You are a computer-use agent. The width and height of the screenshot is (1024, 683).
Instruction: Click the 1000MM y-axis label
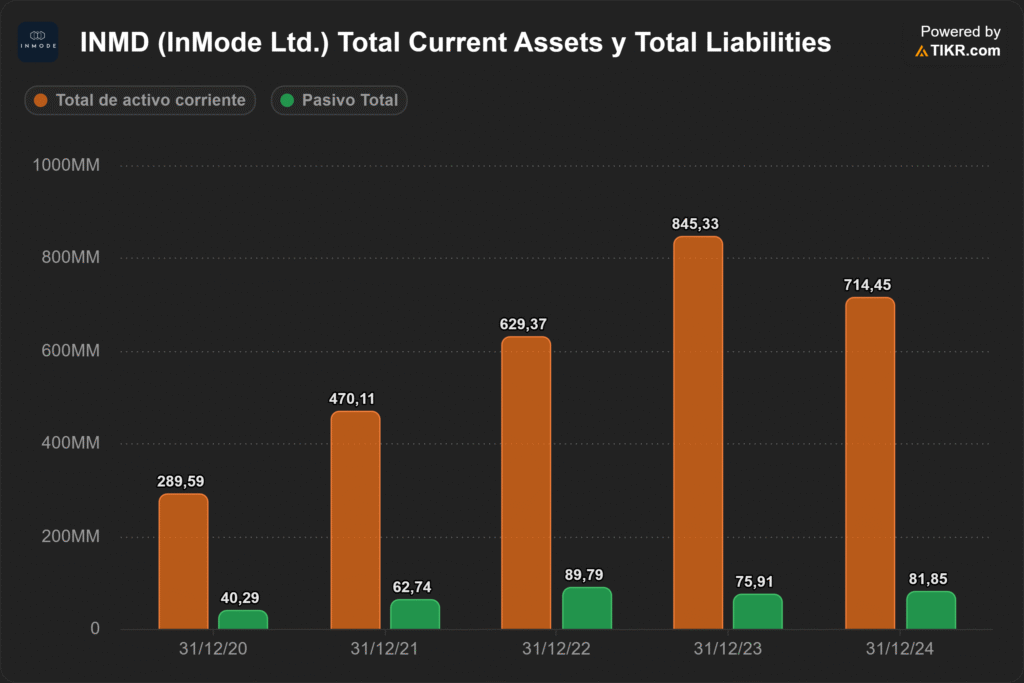click(67, 165)
